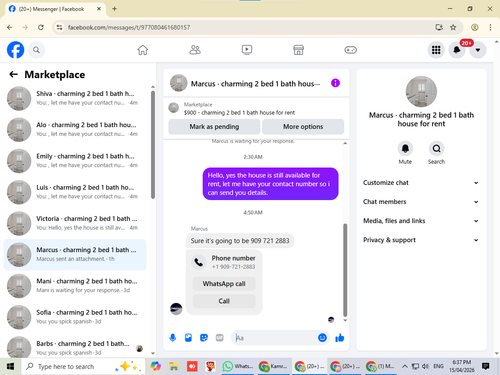
Task: Click Search icon in chat details panel
Action: (x=436, y=148)
